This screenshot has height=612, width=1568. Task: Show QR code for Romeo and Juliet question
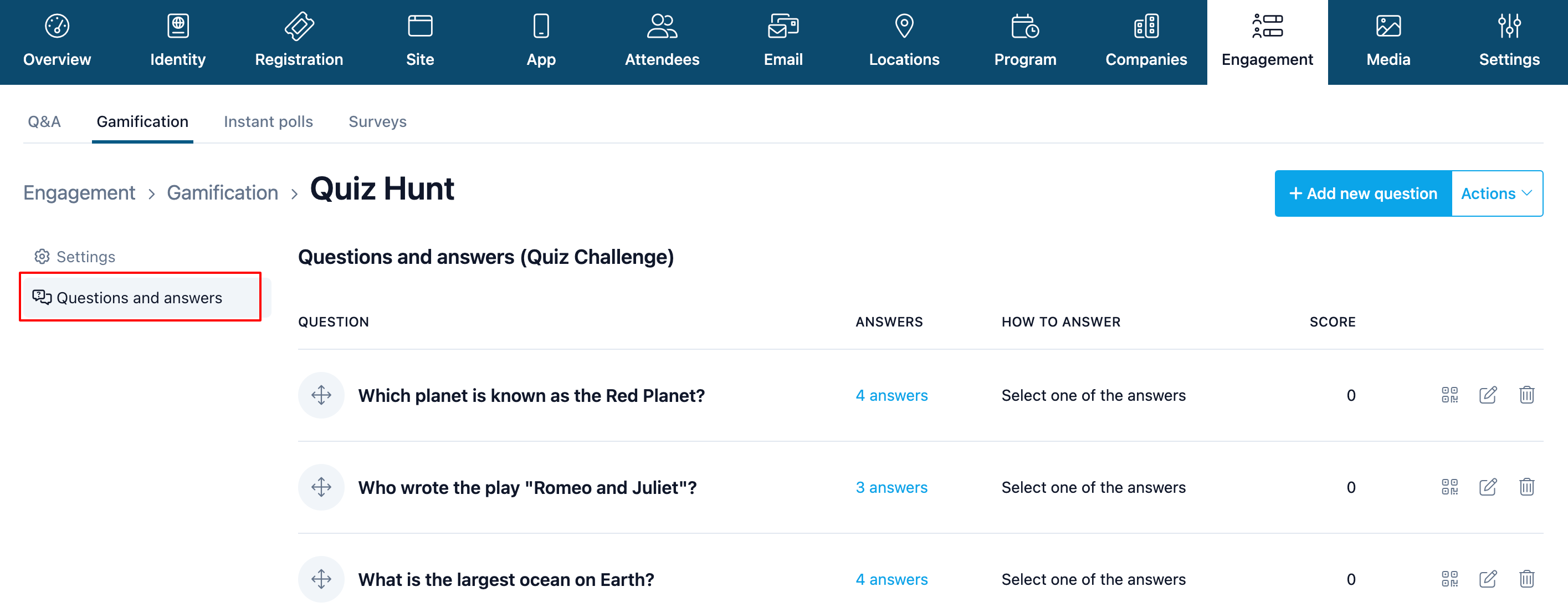[1449, 487]
